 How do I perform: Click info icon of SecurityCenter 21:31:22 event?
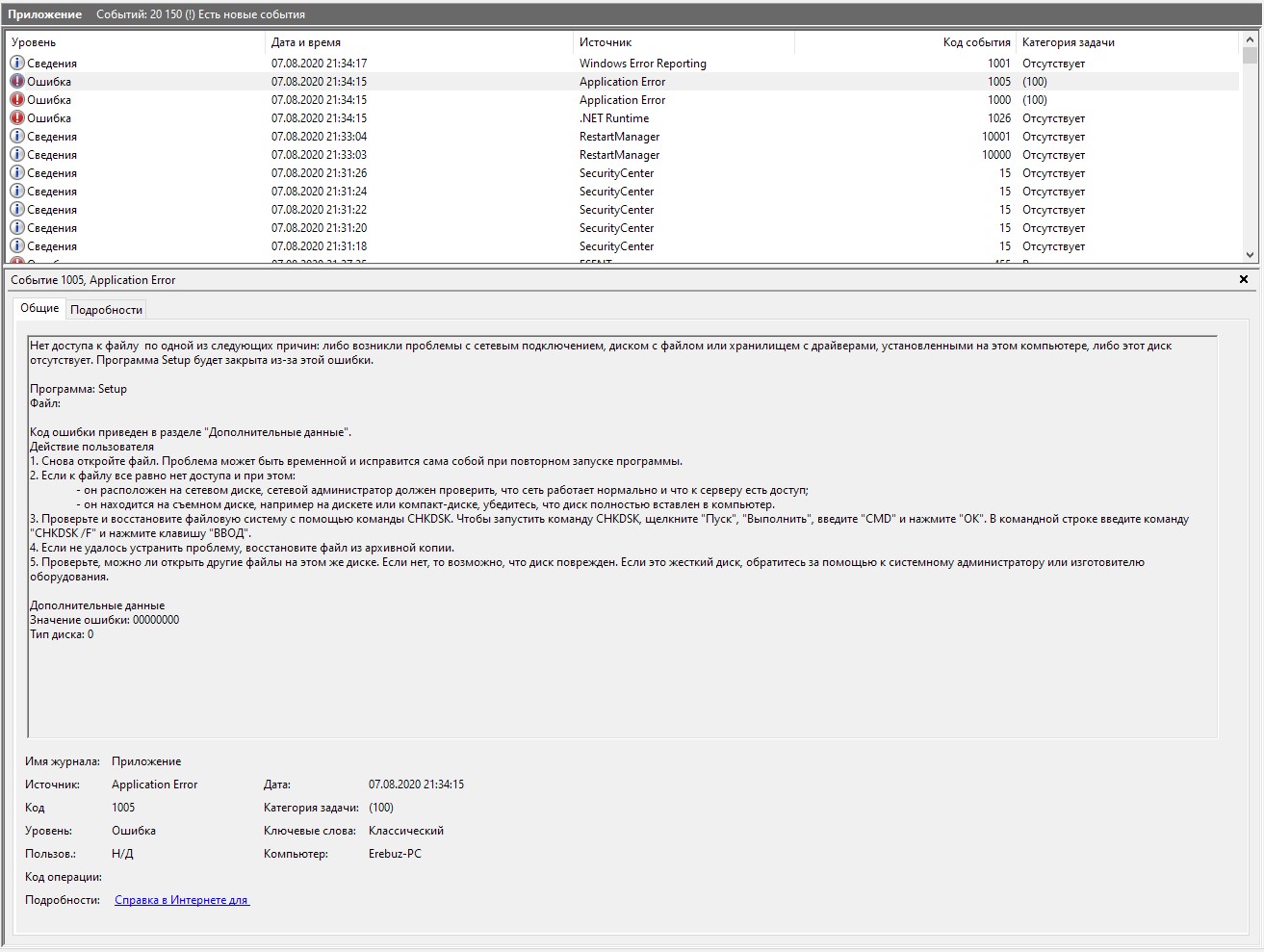point(16,210)
